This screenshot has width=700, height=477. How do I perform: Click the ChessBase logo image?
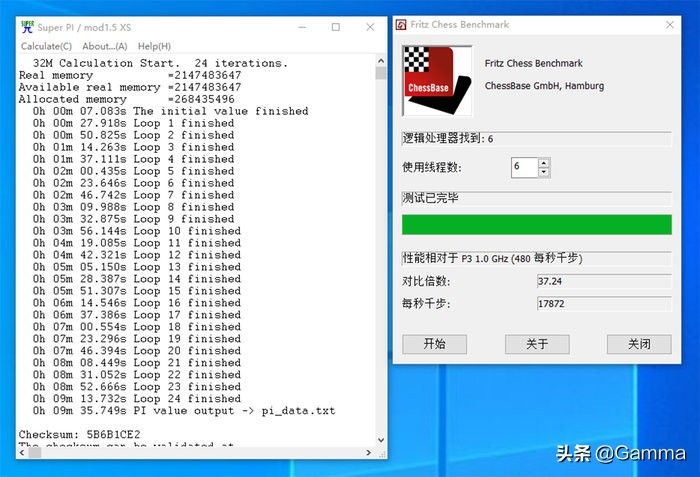coord(438,80)
